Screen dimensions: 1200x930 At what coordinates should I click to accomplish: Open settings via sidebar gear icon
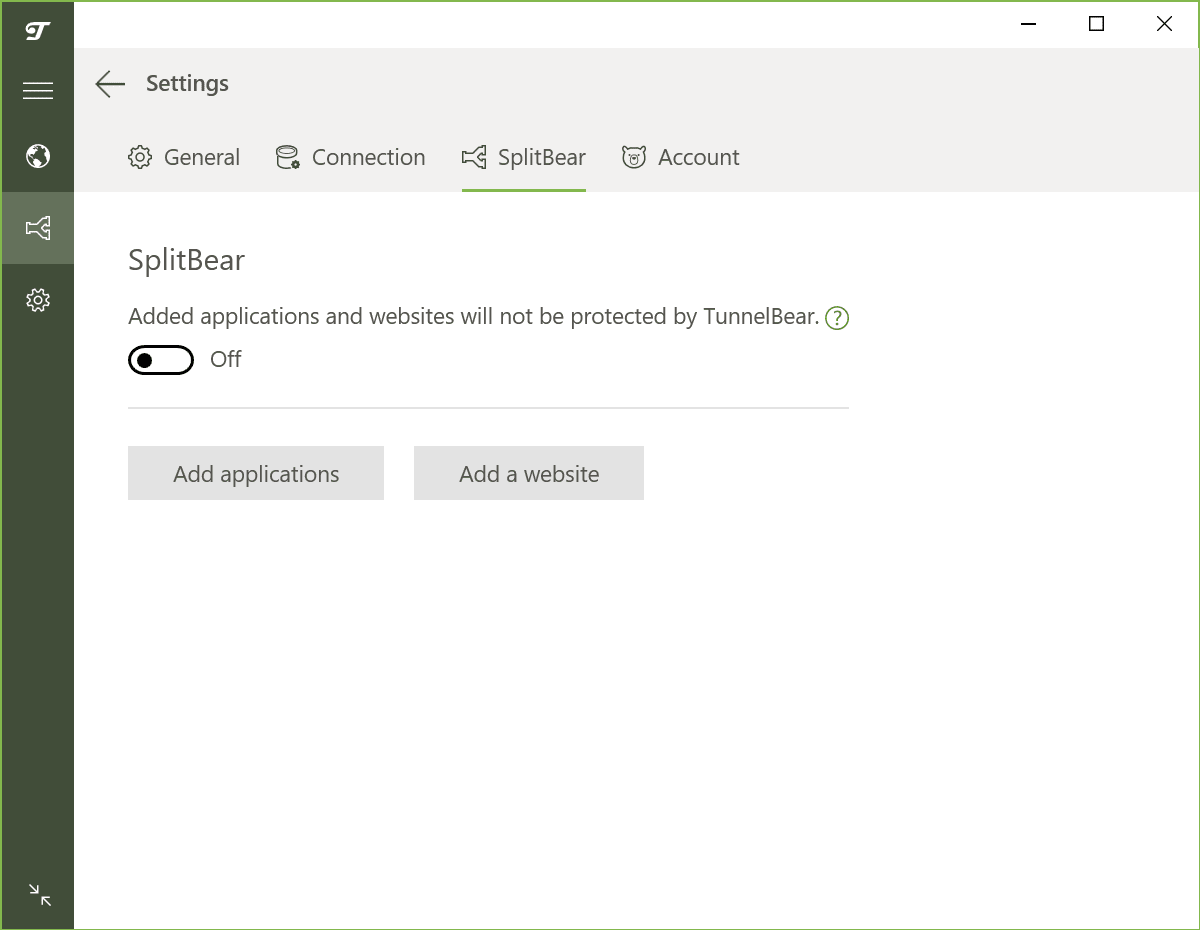coord(38,300)
